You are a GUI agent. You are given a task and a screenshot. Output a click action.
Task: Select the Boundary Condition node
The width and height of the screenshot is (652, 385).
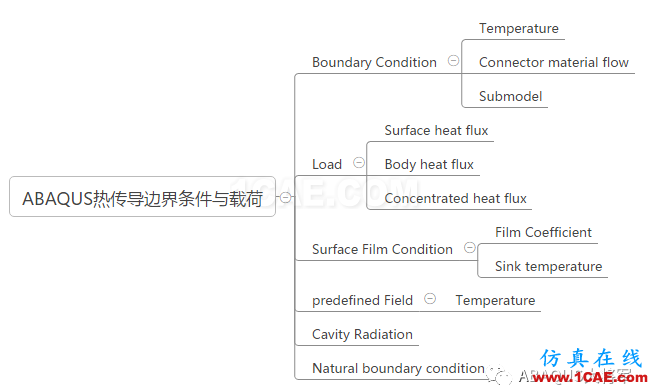coord(374,62)
